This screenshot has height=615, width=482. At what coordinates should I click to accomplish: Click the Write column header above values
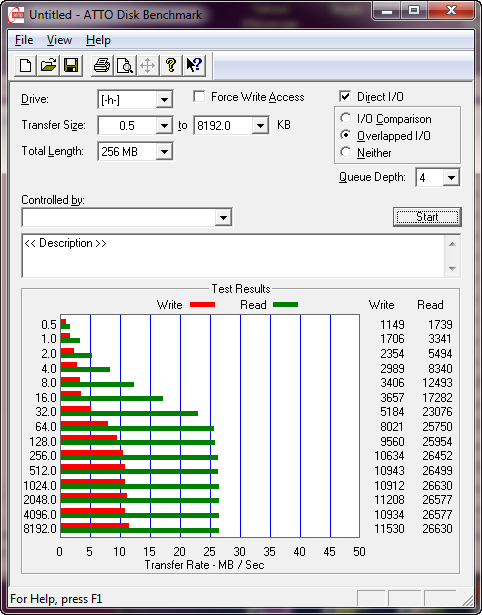(382, 305)
